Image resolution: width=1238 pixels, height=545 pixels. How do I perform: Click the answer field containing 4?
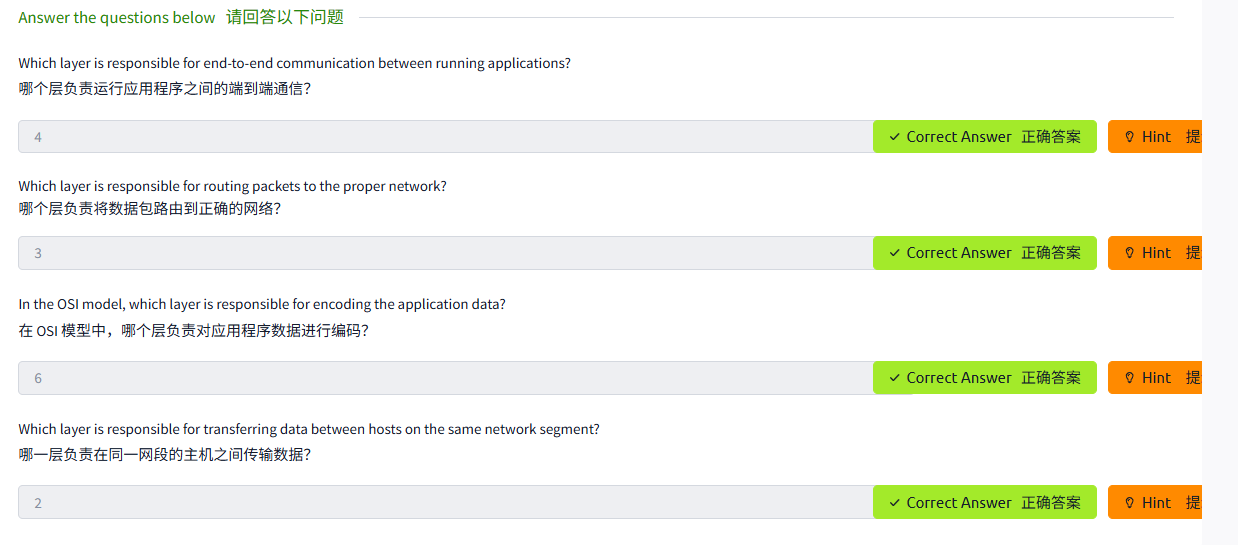click(x=446, y=137)
